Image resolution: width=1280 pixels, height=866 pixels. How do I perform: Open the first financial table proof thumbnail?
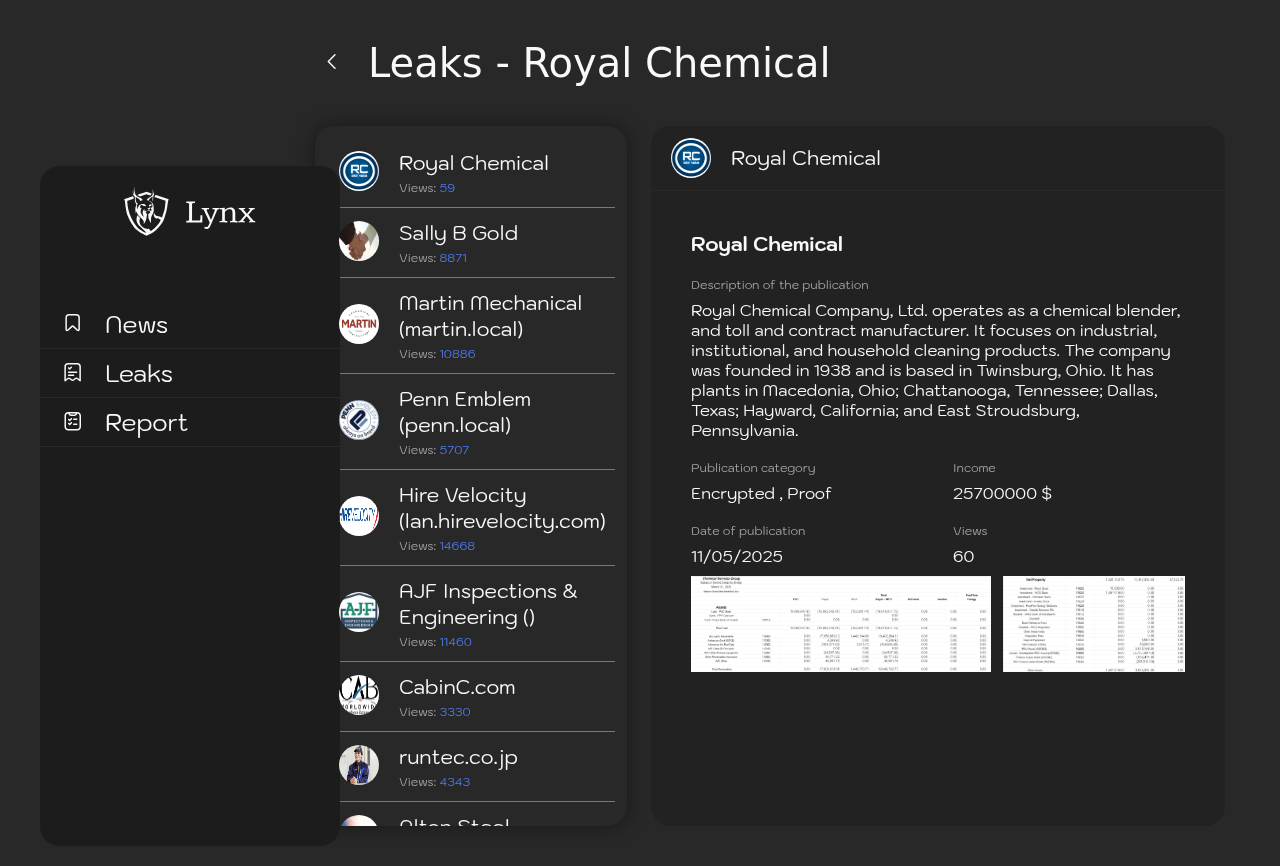point(841,624)
